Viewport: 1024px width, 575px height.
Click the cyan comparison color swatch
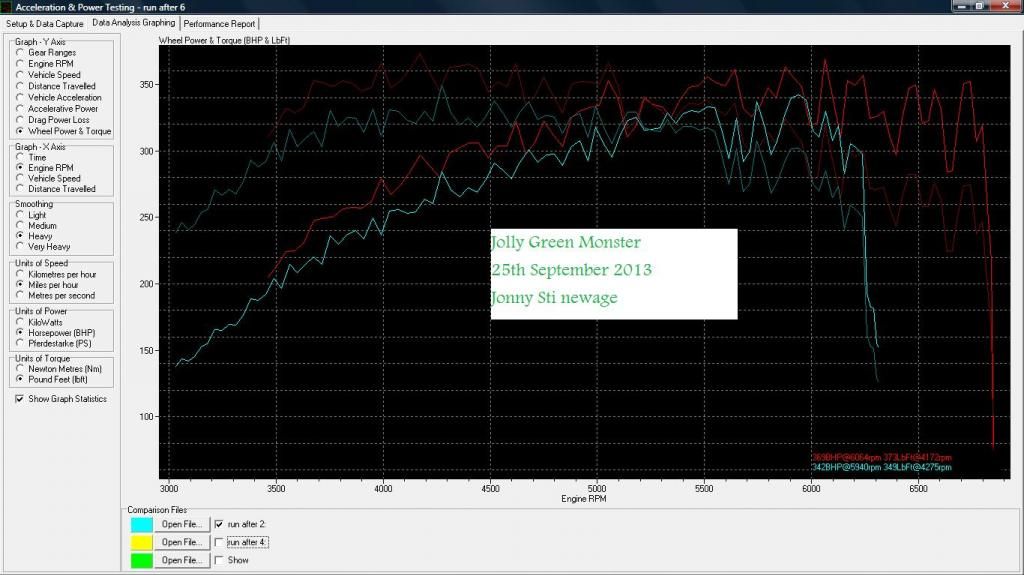pyautogui.click(x=141, y=524)
